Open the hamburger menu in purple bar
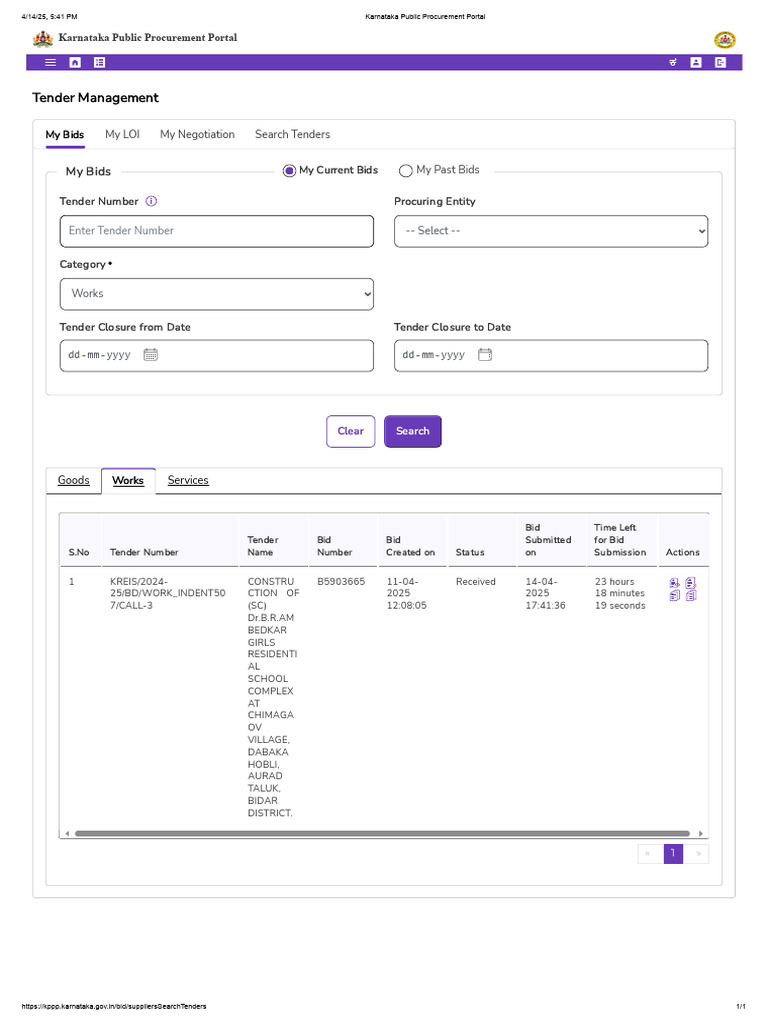768x1024 pixels. pyautogui.click(x=50, y=63)
